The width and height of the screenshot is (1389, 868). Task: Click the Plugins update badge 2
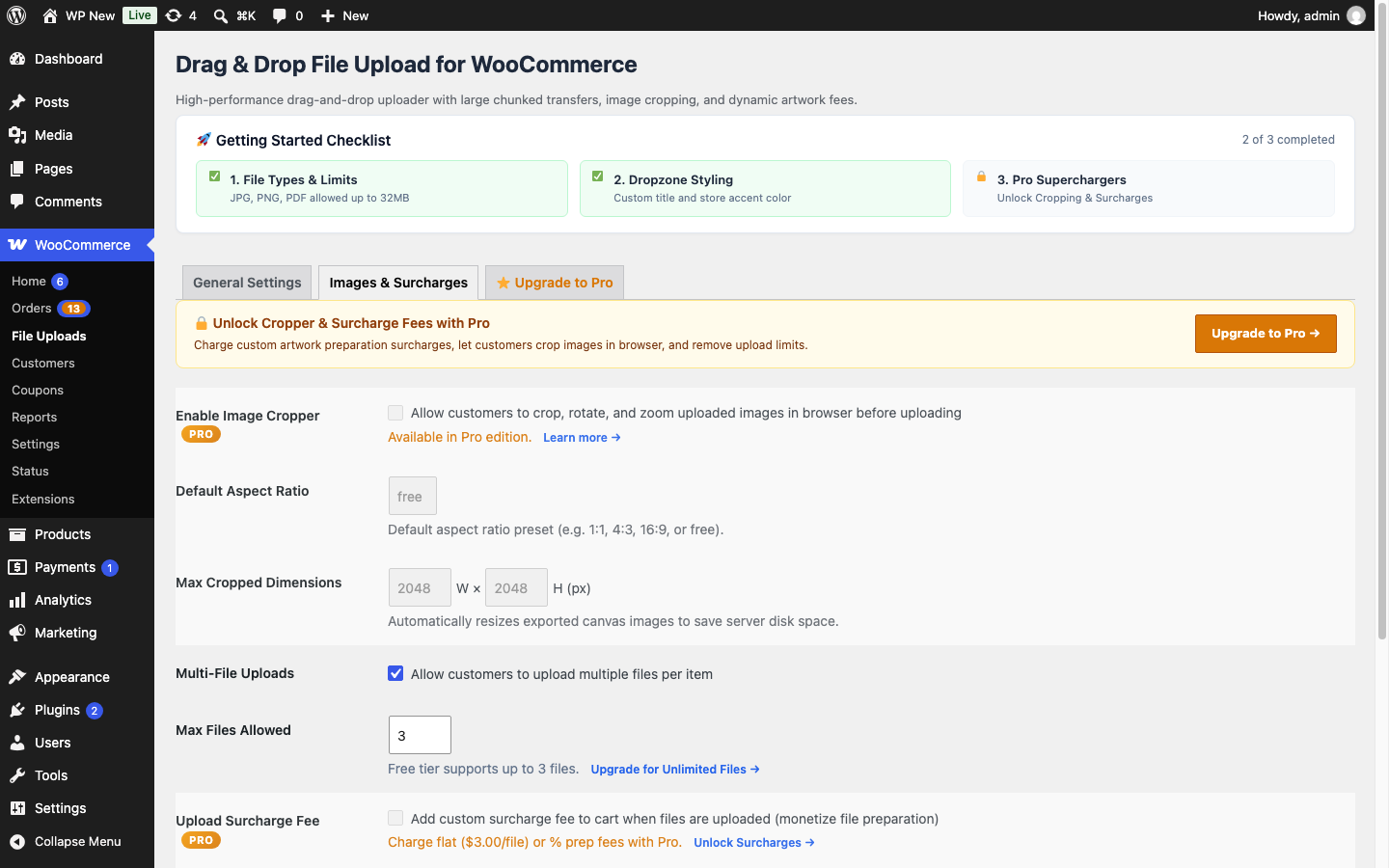[x=95, y=711]
